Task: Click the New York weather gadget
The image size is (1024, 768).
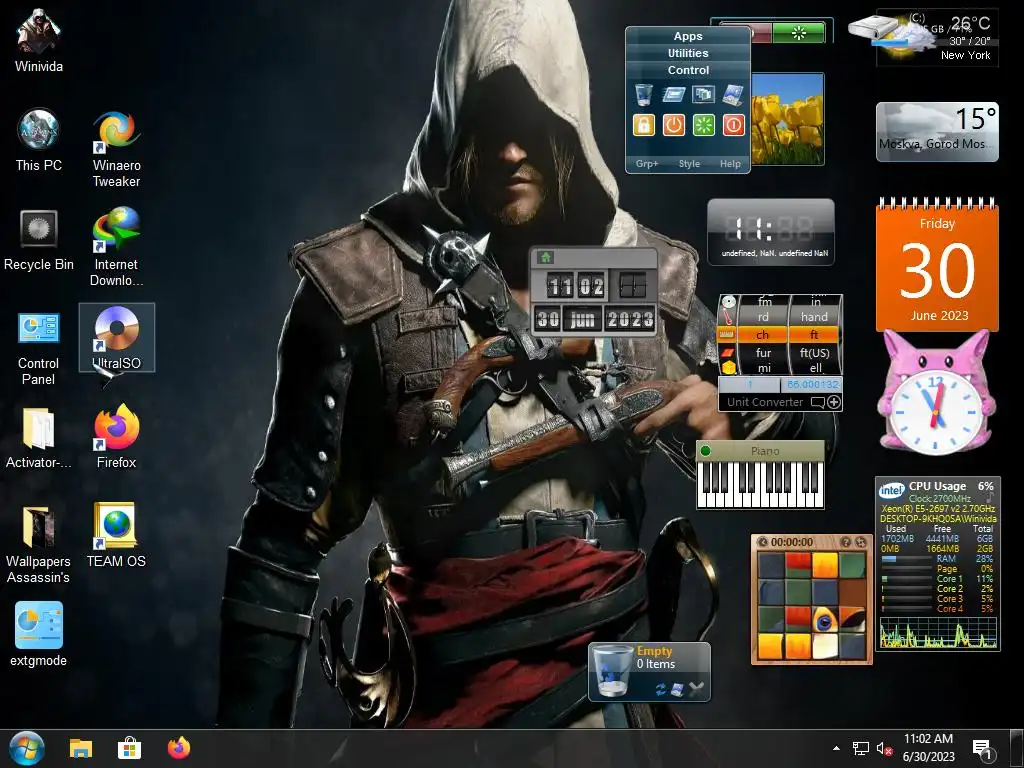Action: pos(937,37)
